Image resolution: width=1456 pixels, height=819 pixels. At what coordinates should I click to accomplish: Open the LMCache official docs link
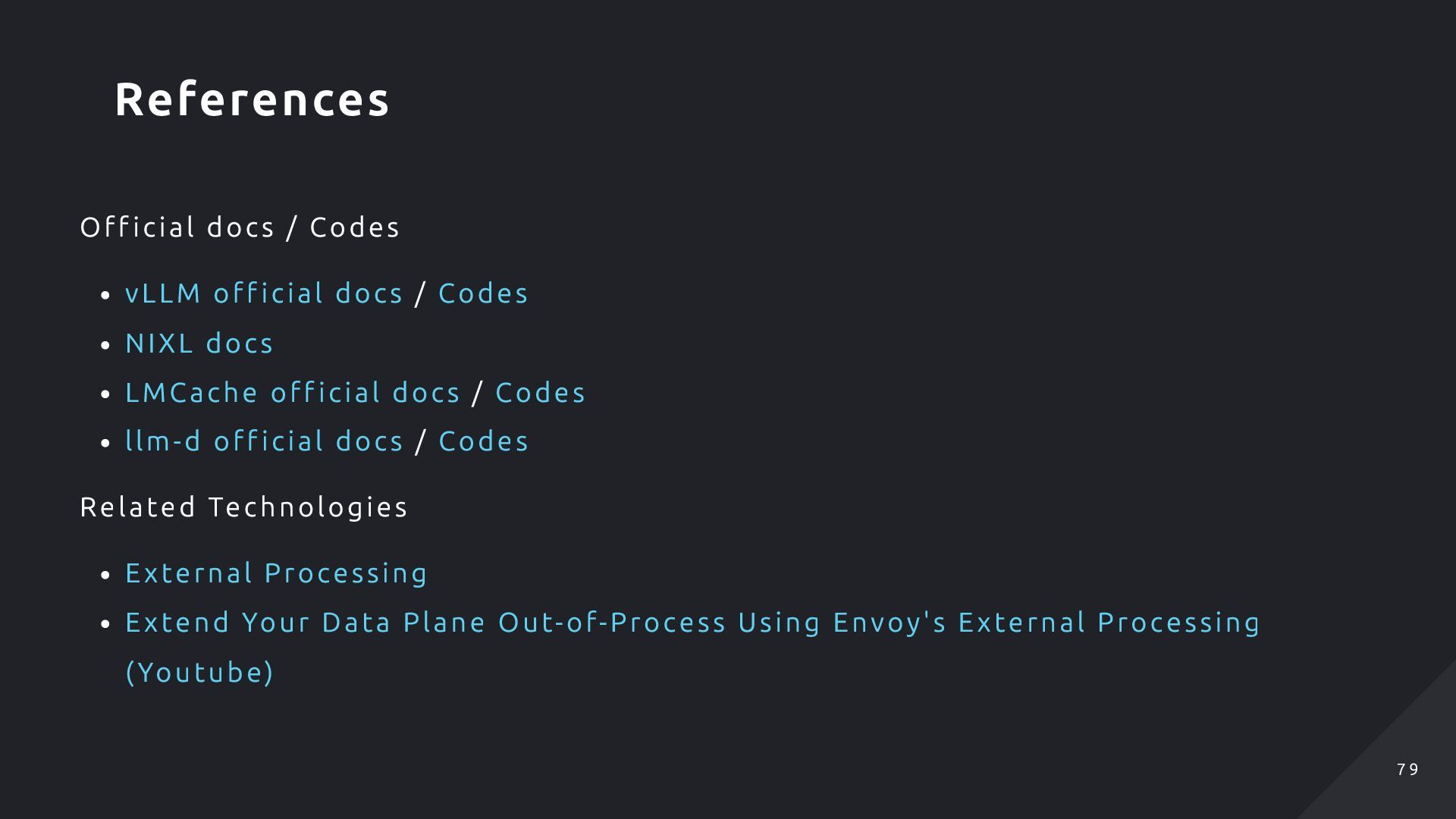293,393
